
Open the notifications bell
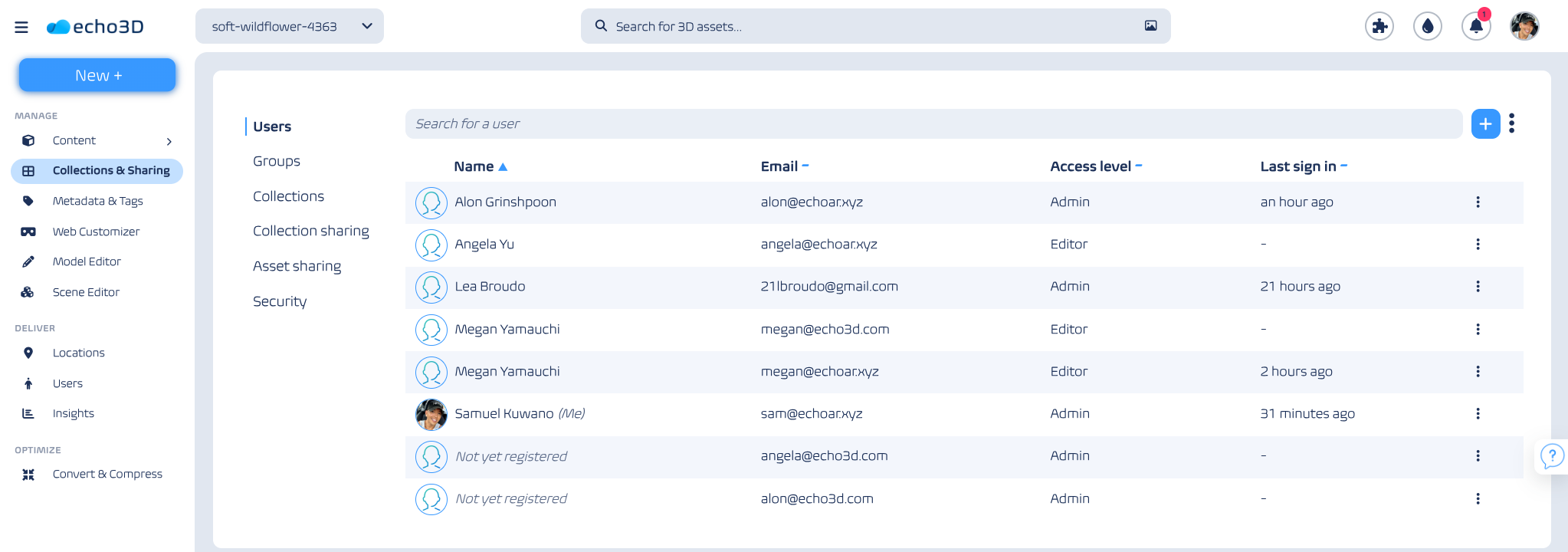(x=1476, y=26)
